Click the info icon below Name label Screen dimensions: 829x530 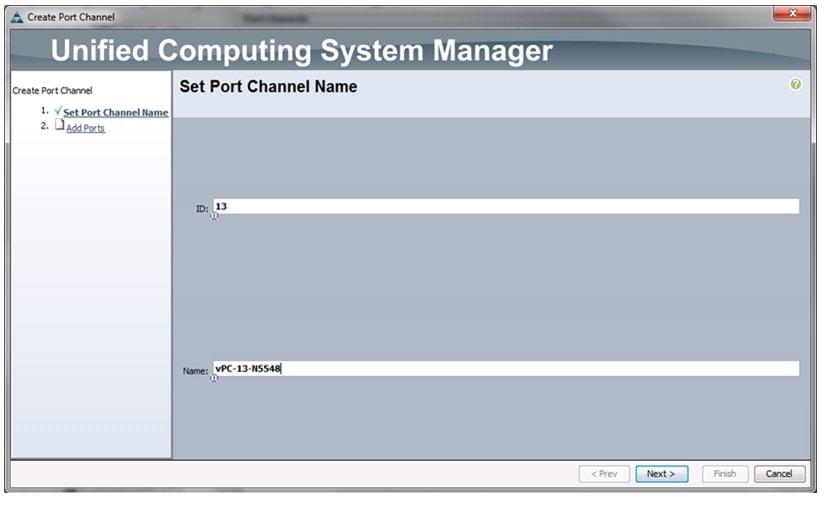click(214, 378)
